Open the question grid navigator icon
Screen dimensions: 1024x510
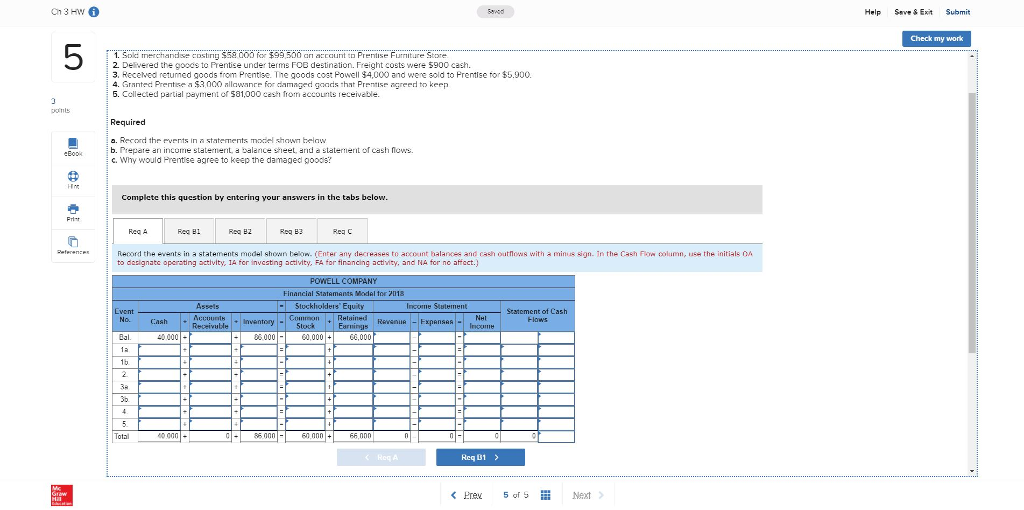(x=546, y=495)
